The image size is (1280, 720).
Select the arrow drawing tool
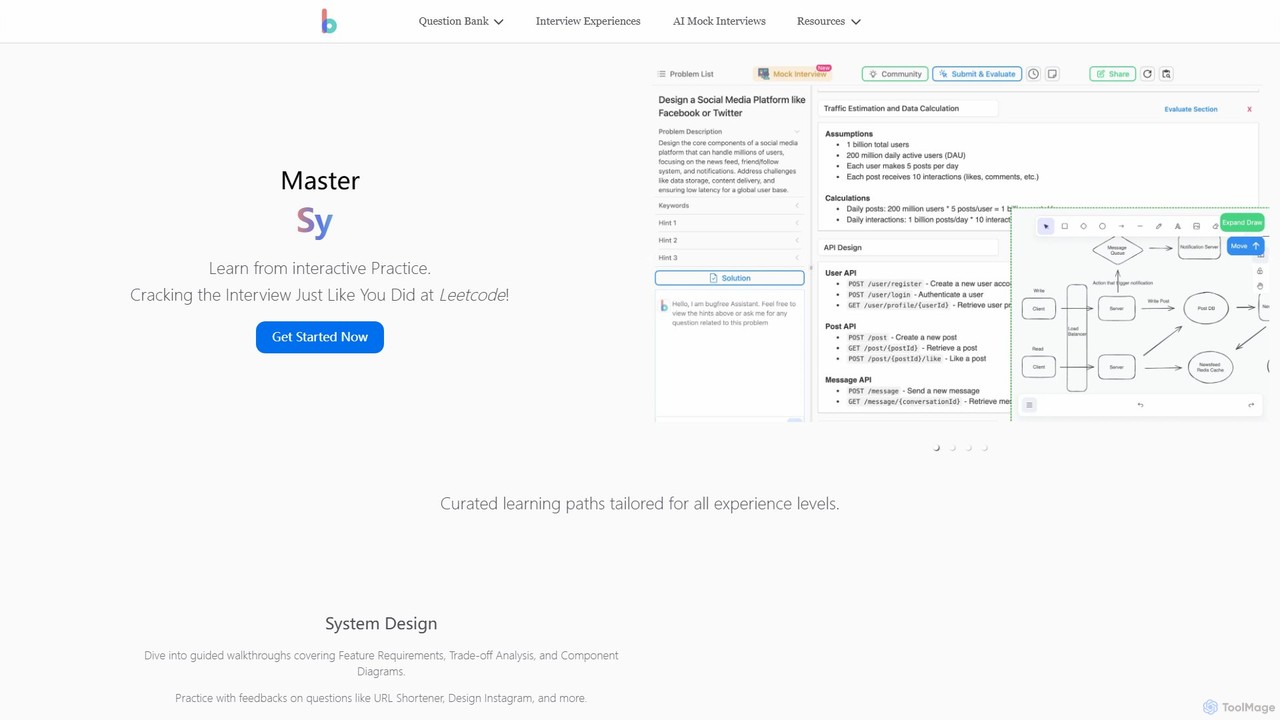coord(1121,226)
